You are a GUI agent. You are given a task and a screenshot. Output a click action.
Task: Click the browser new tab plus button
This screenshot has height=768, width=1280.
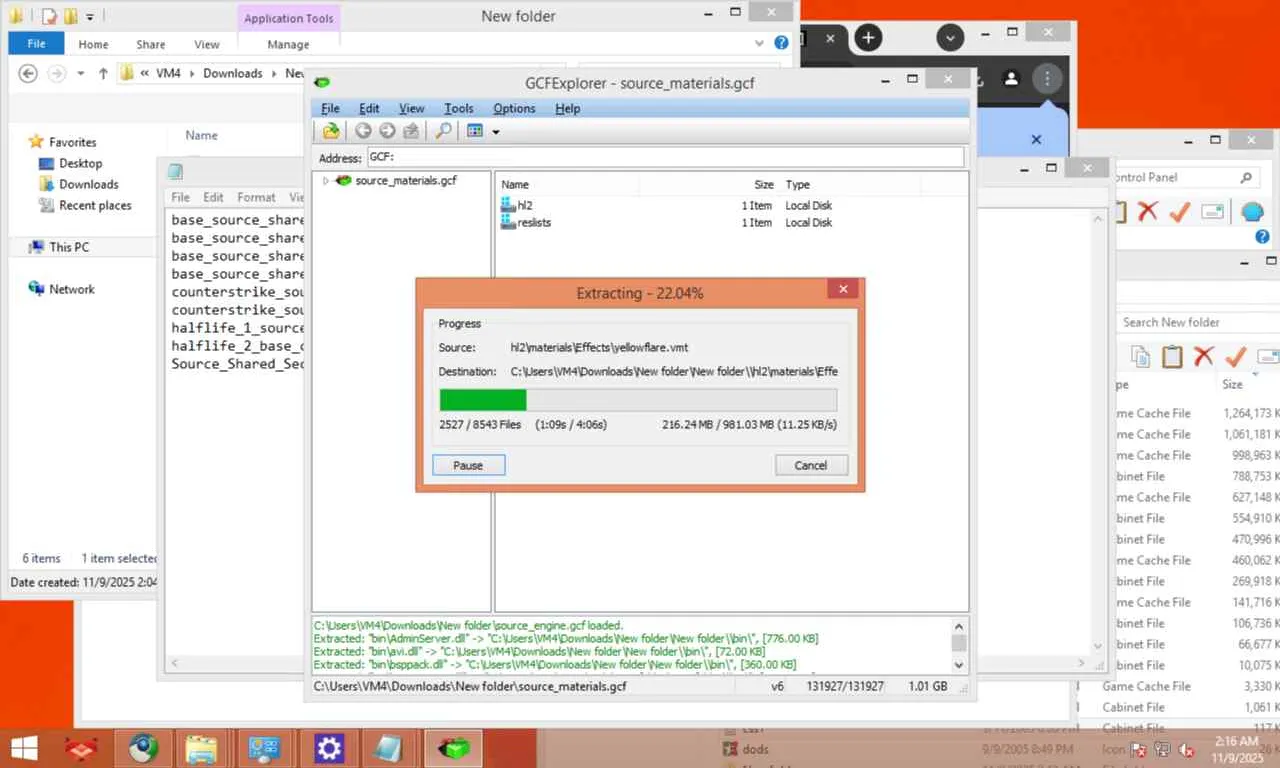(x=868, y=38)
